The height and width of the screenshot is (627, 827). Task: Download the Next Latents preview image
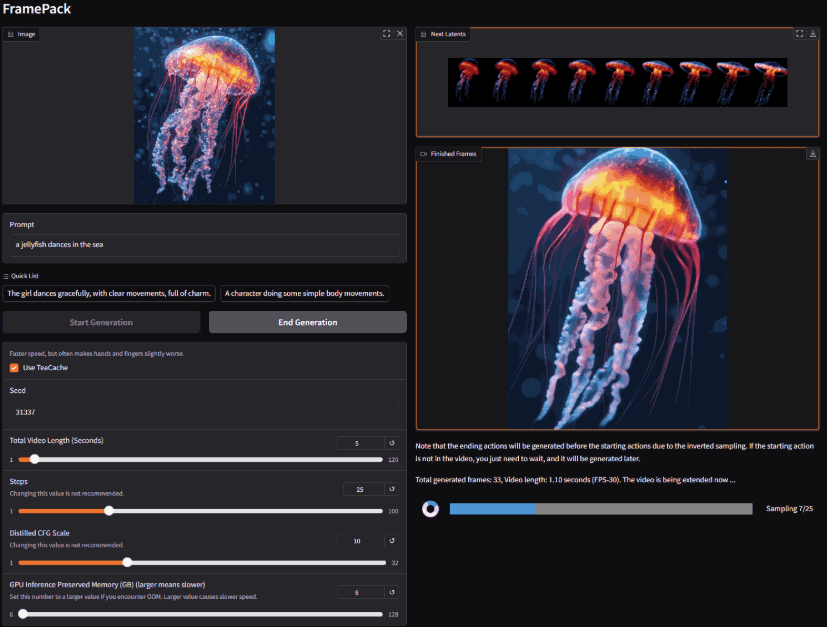point(813,34)
